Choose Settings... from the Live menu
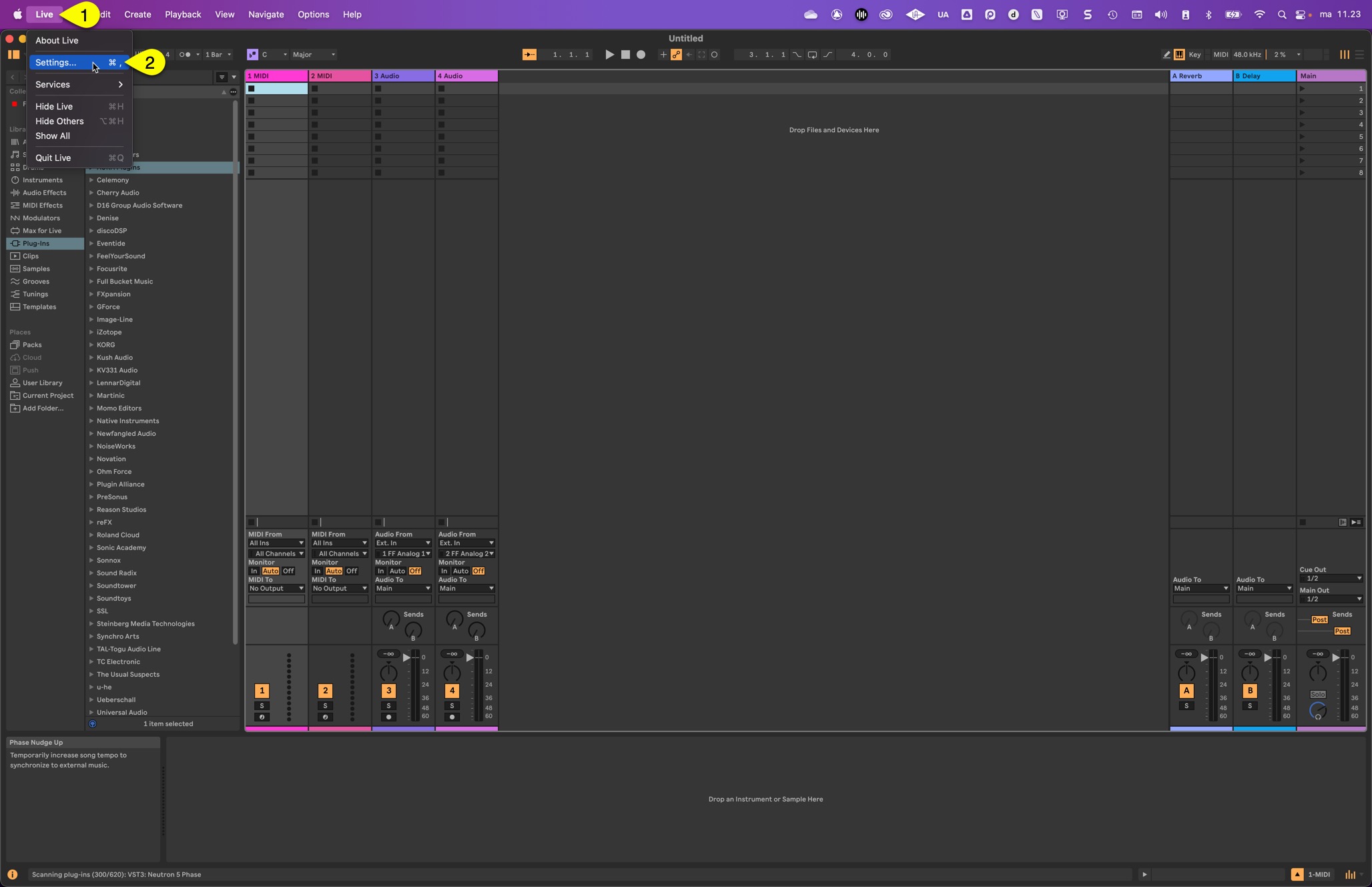 click(56, 63)
